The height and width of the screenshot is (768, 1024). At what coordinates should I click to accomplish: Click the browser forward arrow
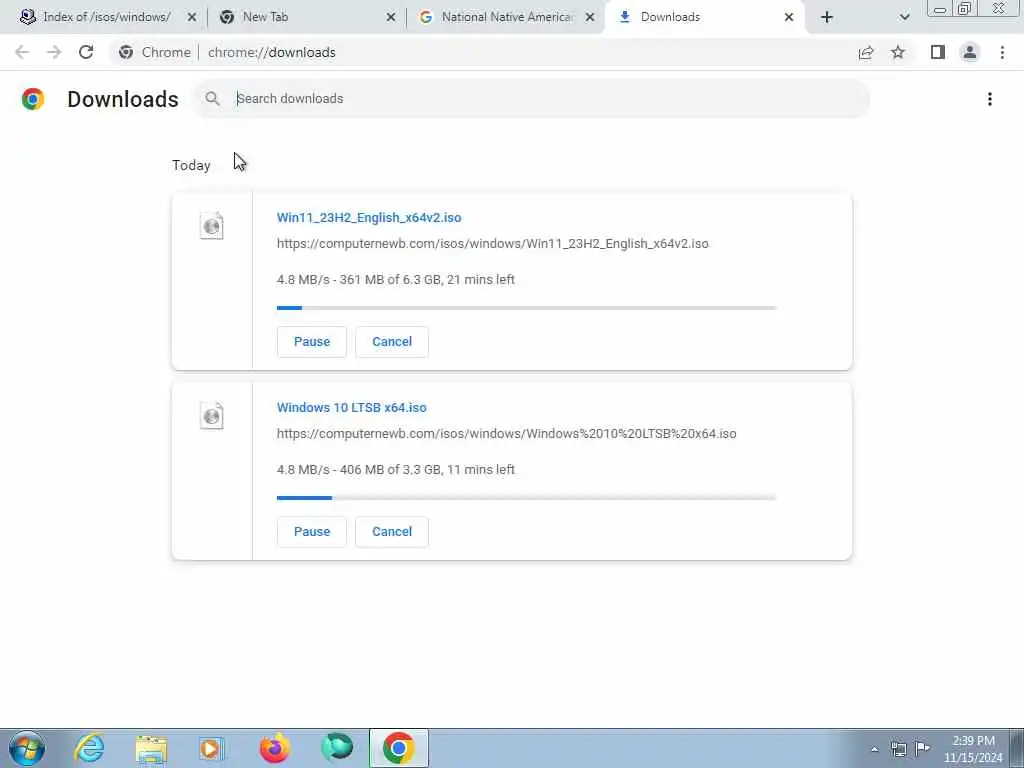click(54, 52)
